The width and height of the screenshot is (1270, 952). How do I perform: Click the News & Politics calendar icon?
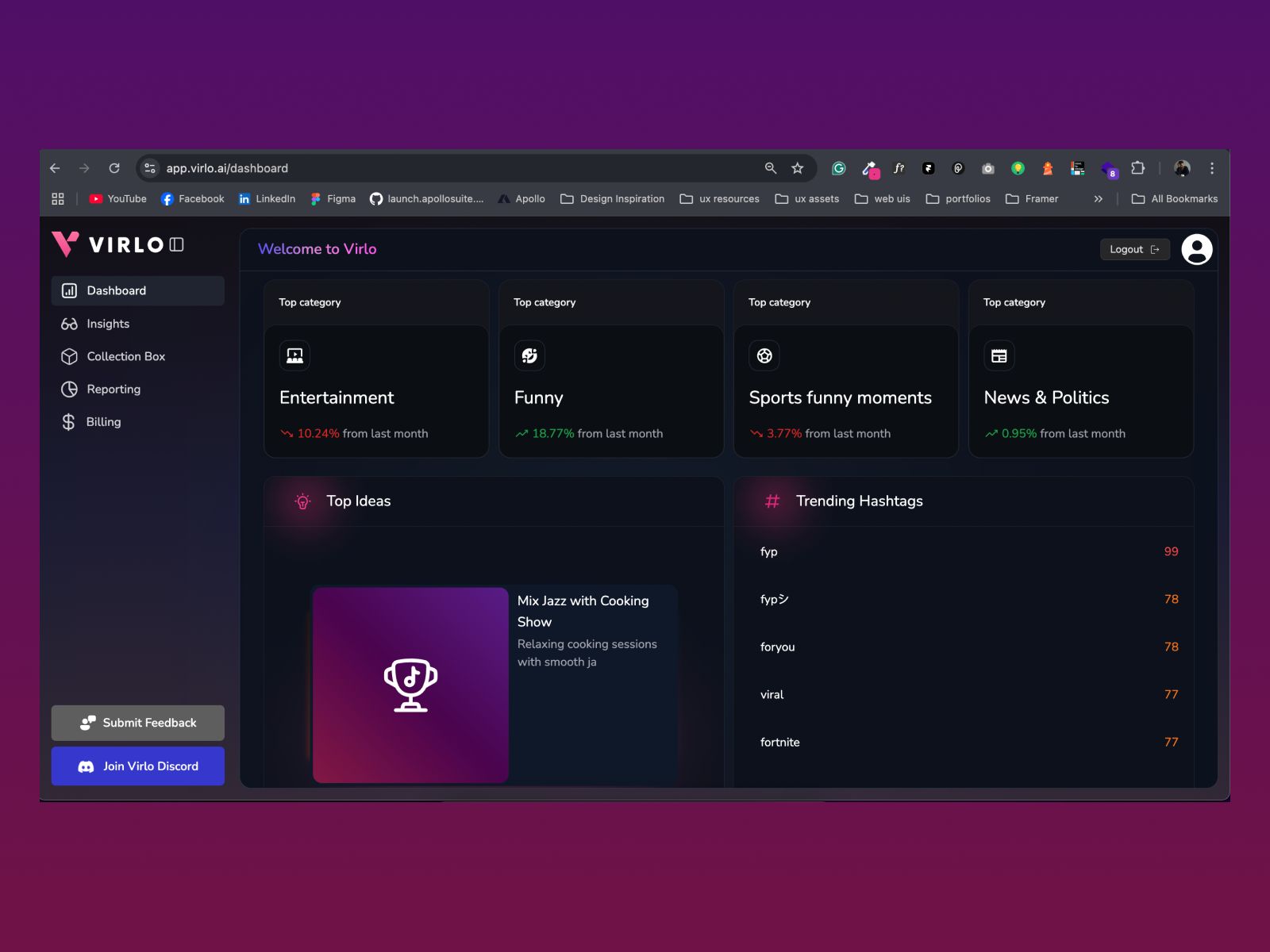[x=999, y=355]
